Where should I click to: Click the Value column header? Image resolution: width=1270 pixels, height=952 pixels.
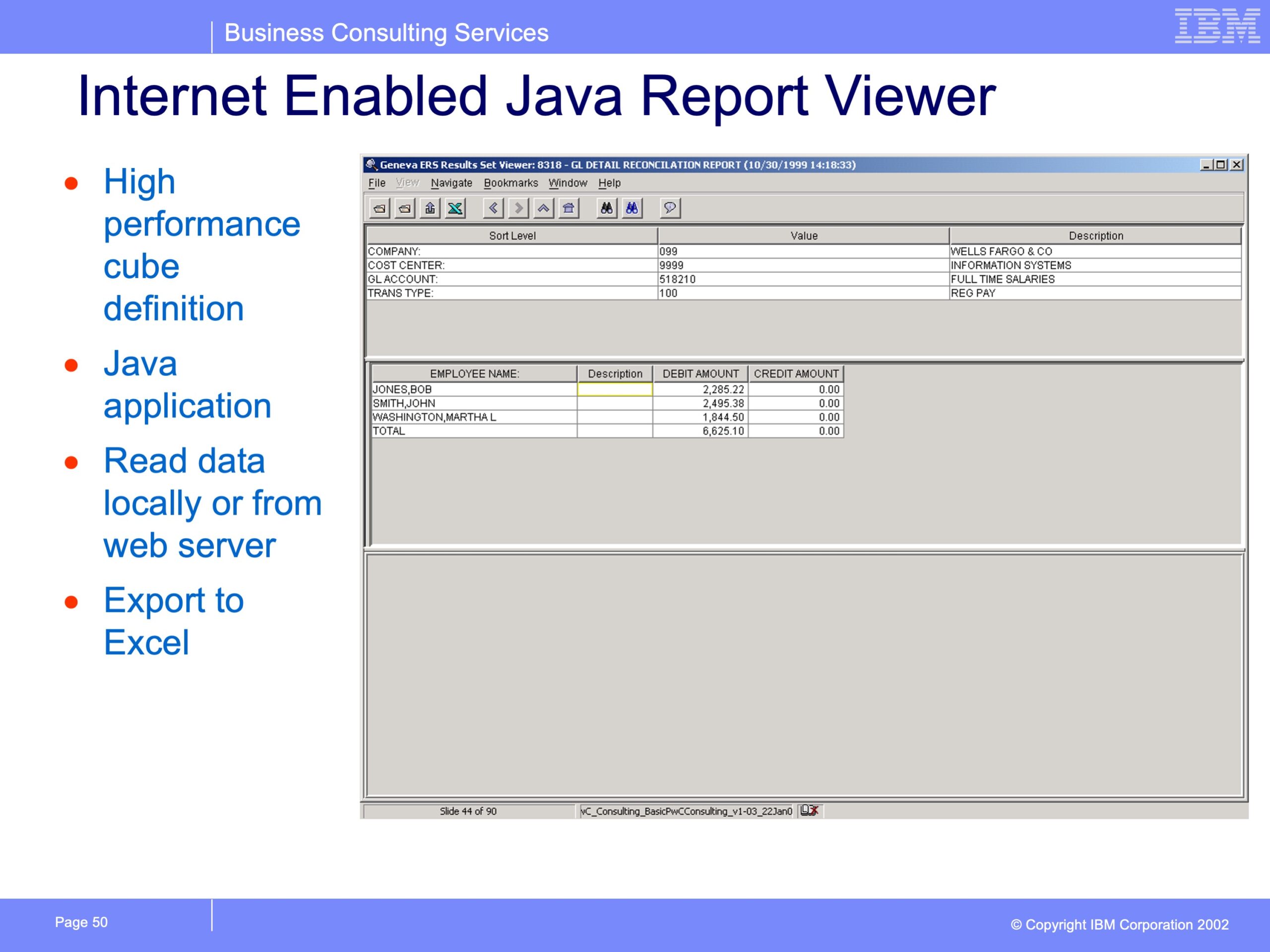tap(804, 236)
